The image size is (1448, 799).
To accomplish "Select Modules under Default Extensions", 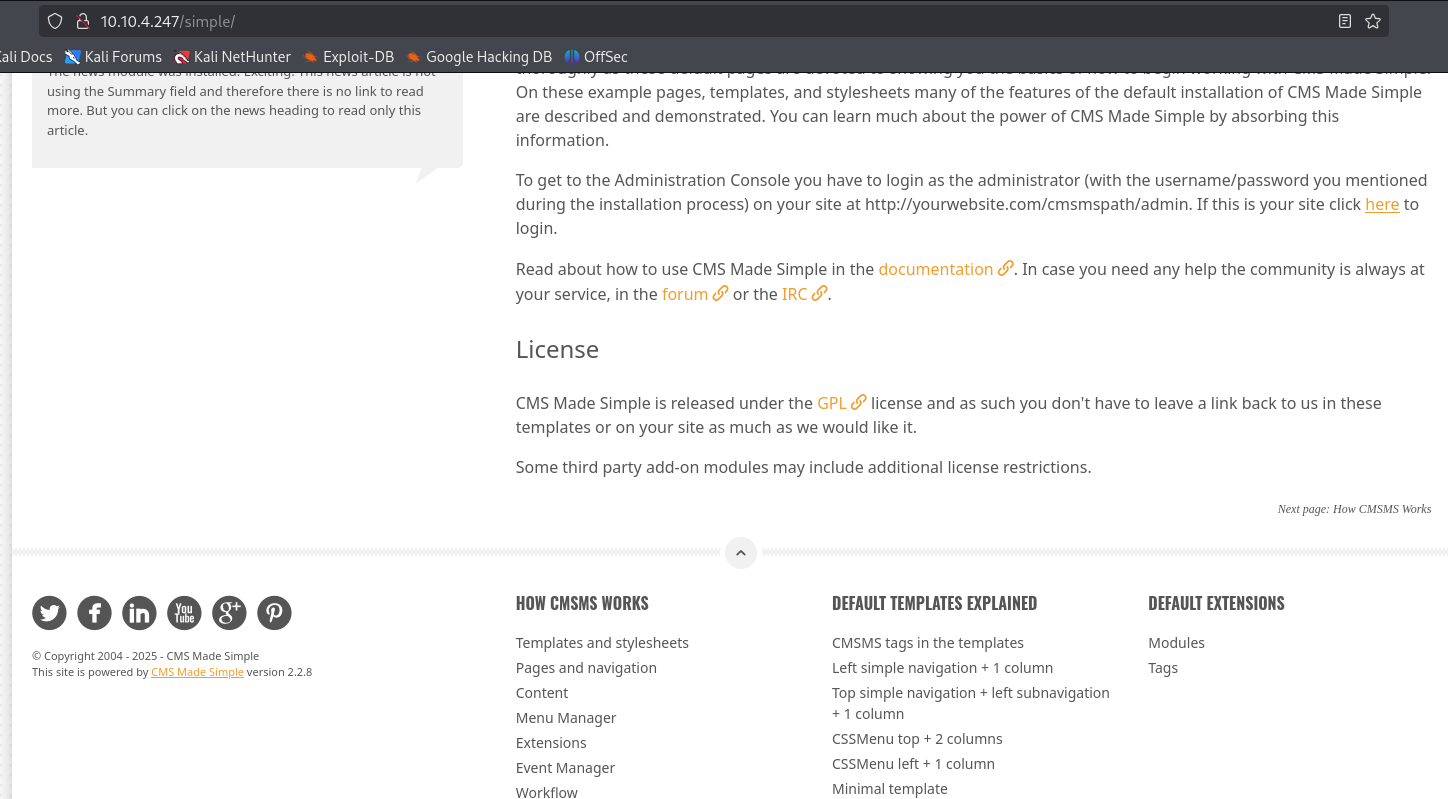I will coord(1176,643).
